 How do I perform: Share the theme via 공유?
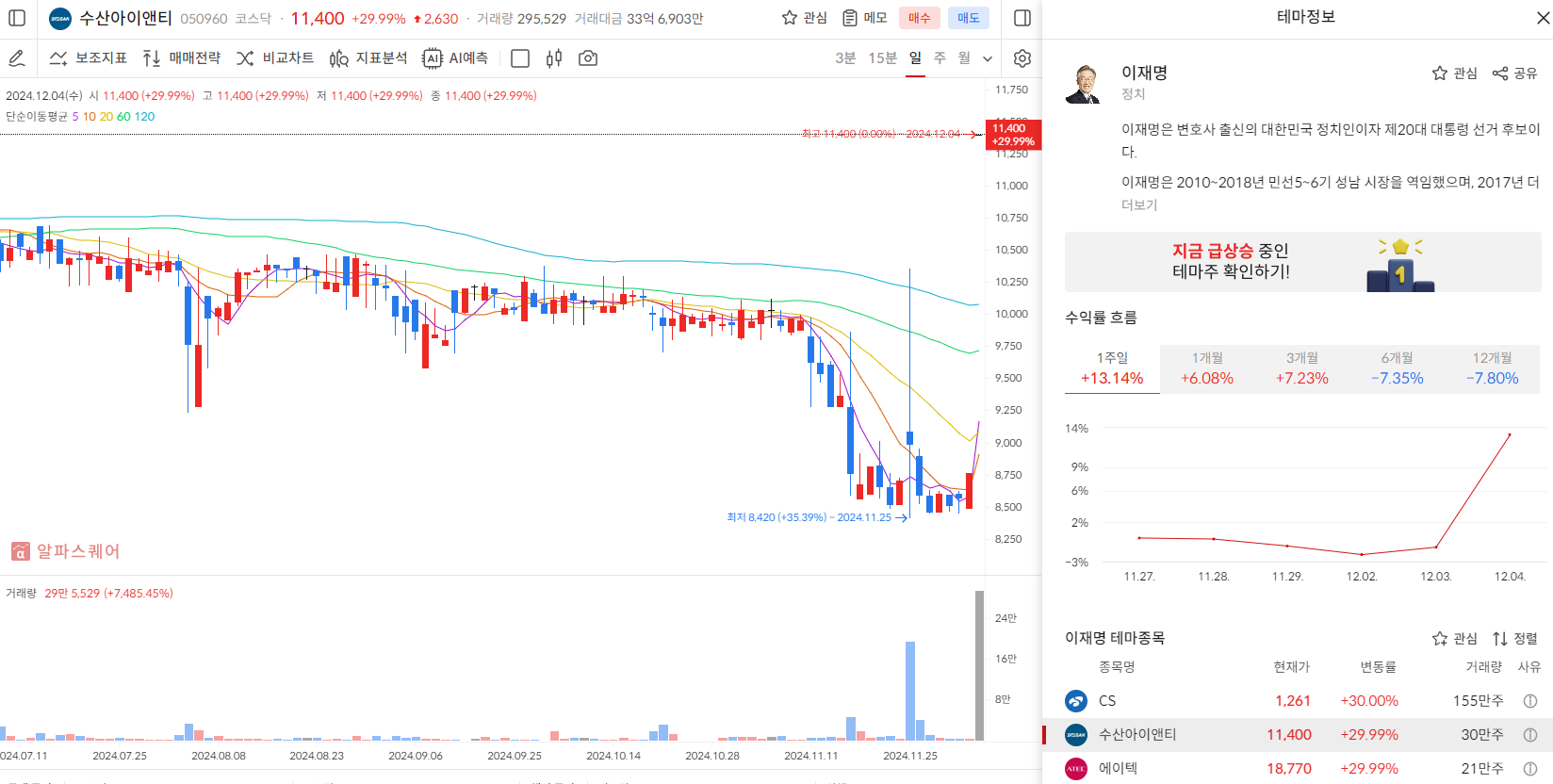pos(1514,73)
